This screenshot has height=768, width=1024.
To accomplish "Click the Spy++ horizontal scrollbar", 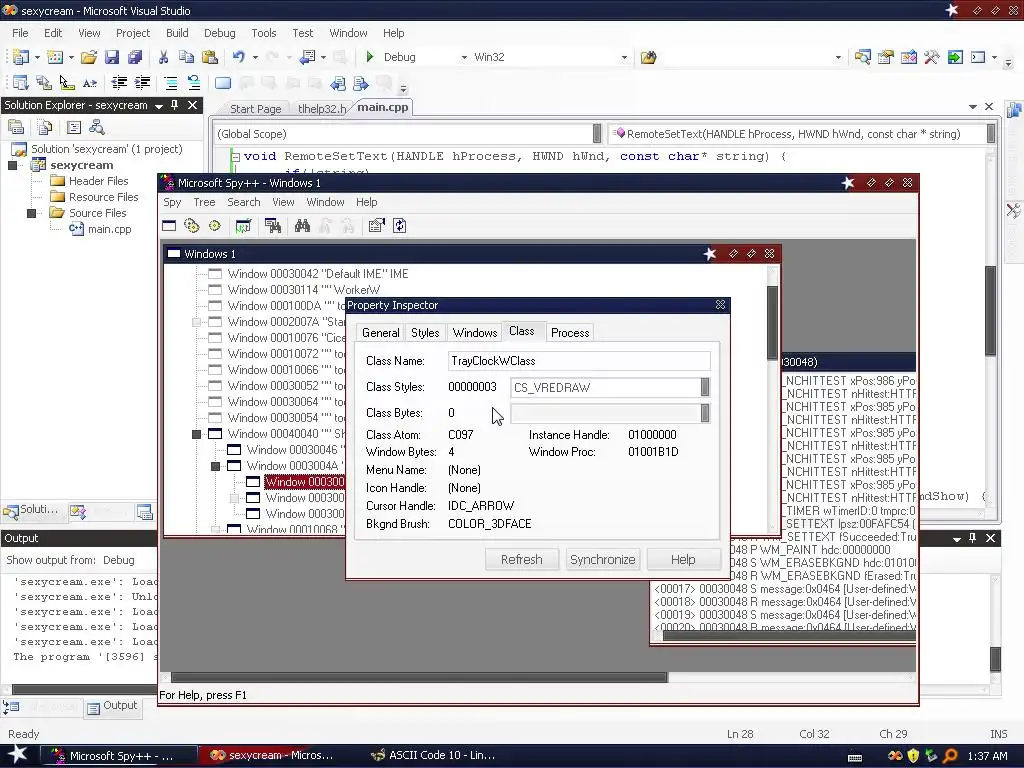I will [x=419, y=677].
